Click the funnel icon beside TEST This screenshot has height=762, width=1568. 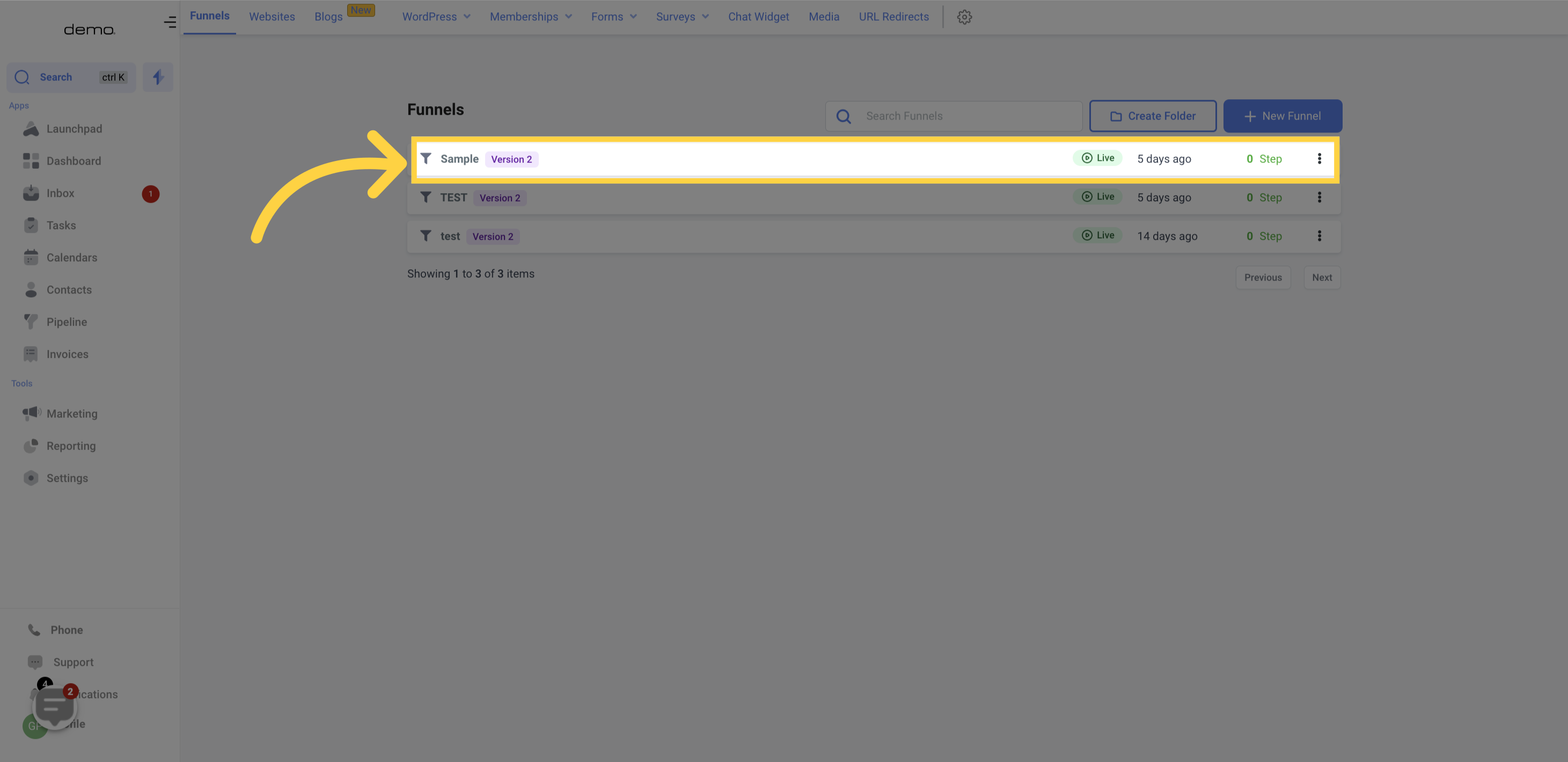(426, 197)
